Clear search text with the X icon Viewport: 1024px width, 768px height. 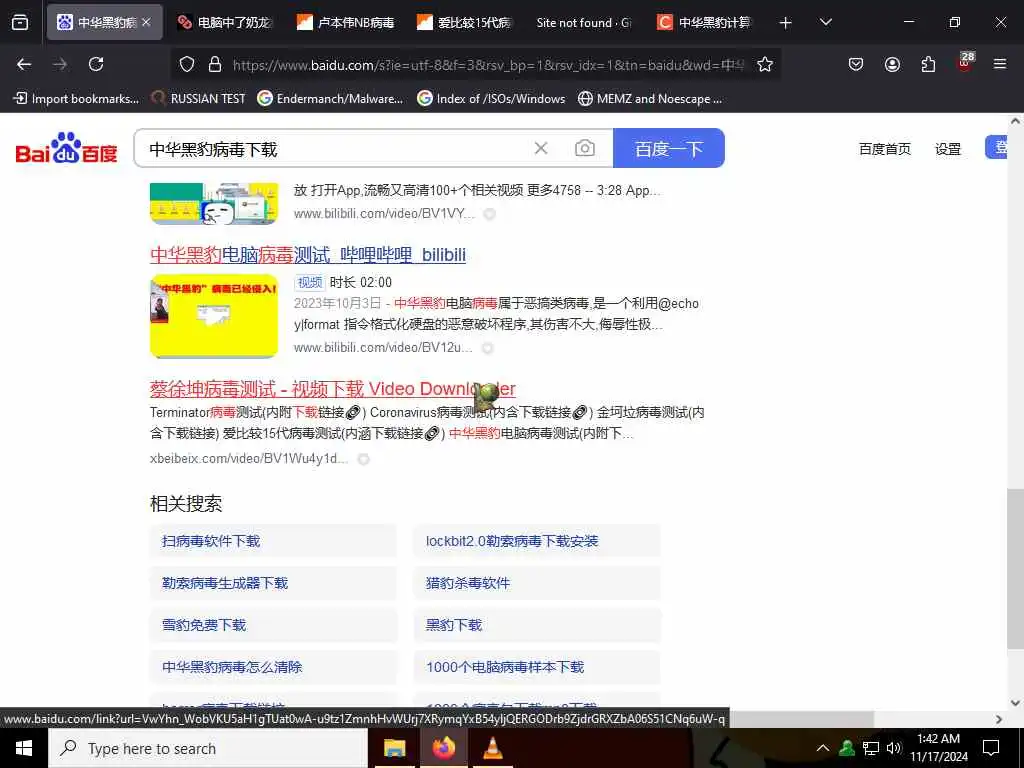pos(541,148)
